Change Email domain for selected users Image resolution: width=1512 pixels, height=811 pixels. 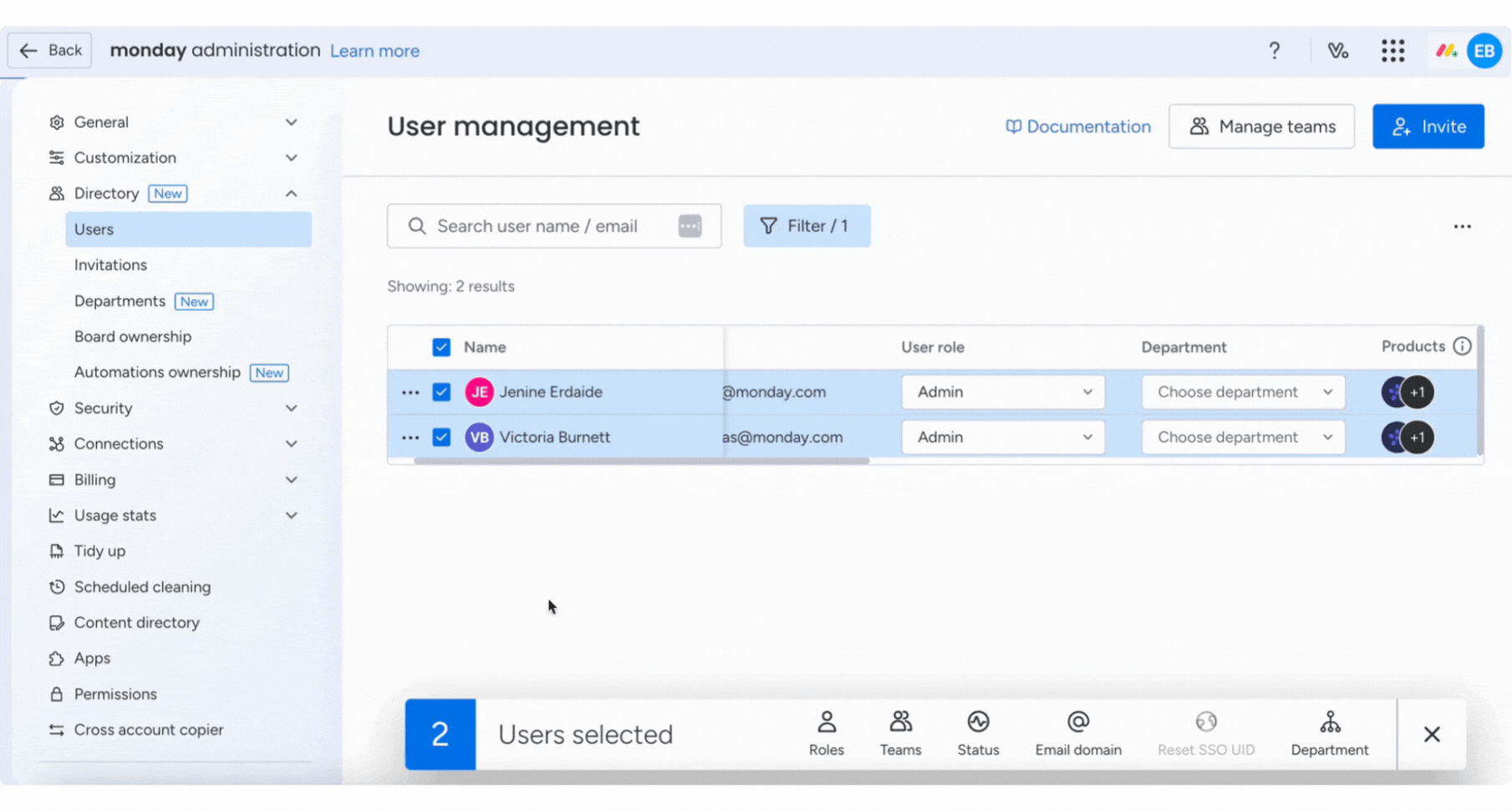[1078, 734]
